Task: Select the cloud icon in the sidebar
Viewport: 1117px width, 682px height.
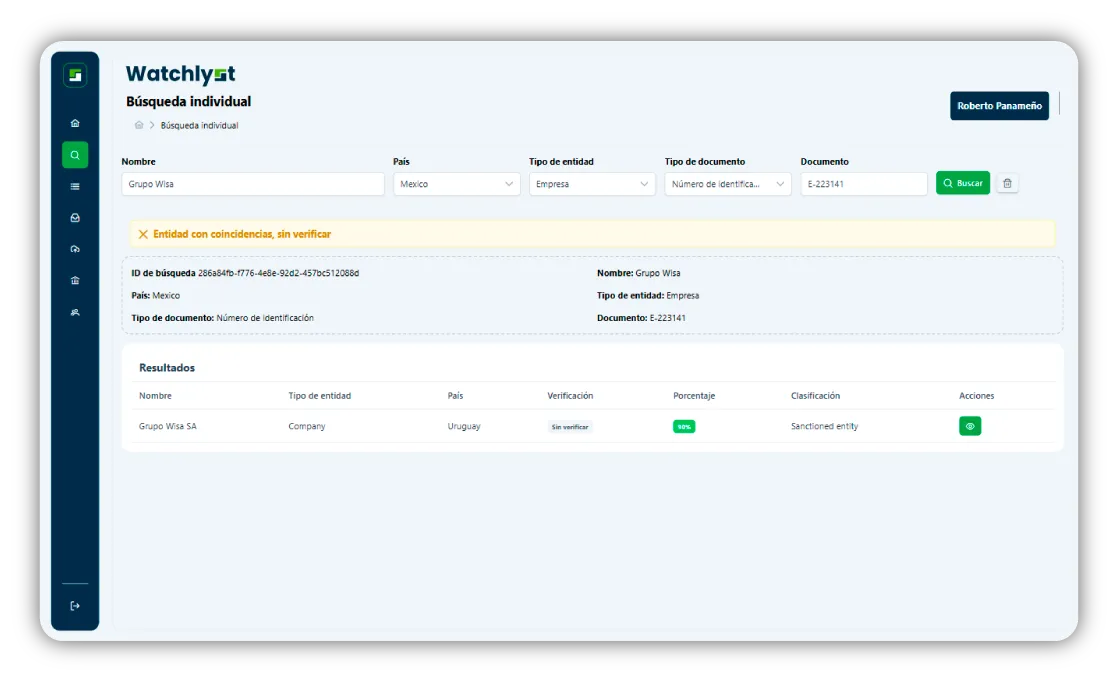Action: click(74, 248)
